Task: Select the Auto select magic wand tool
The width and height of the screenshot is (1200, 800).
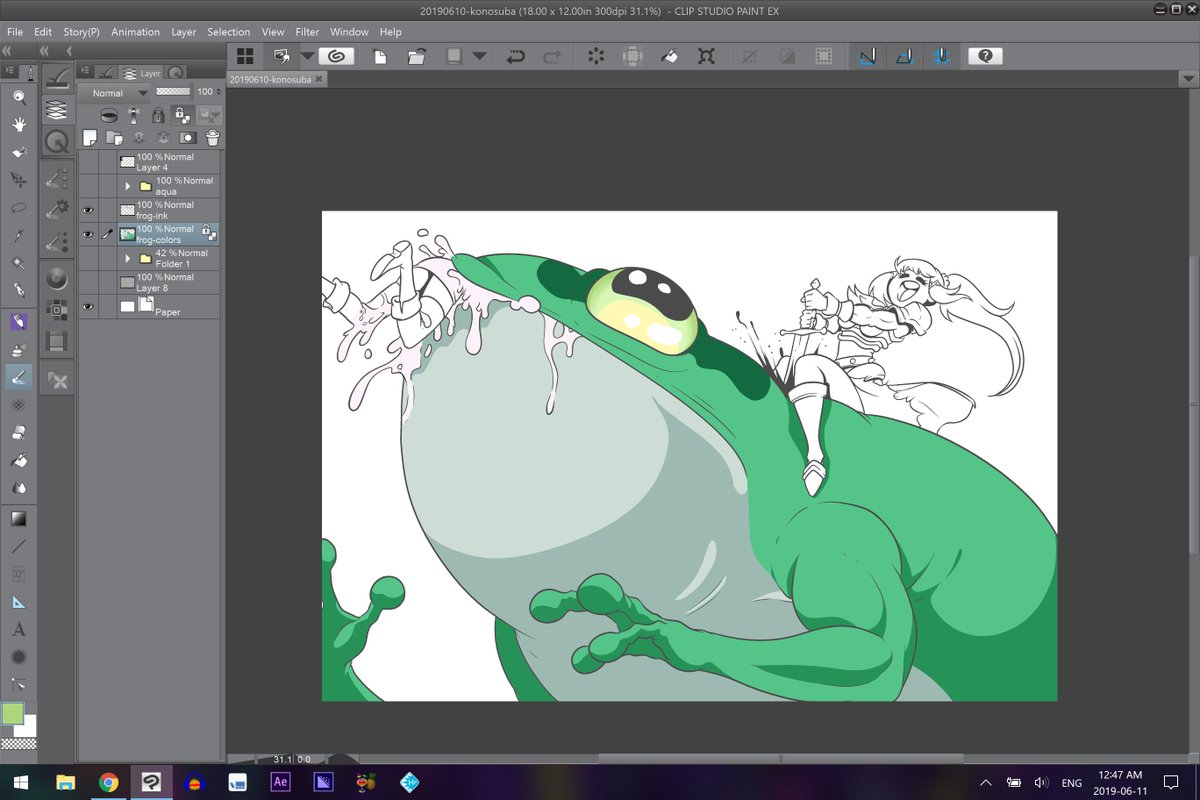Action: (x=18, y=263)
